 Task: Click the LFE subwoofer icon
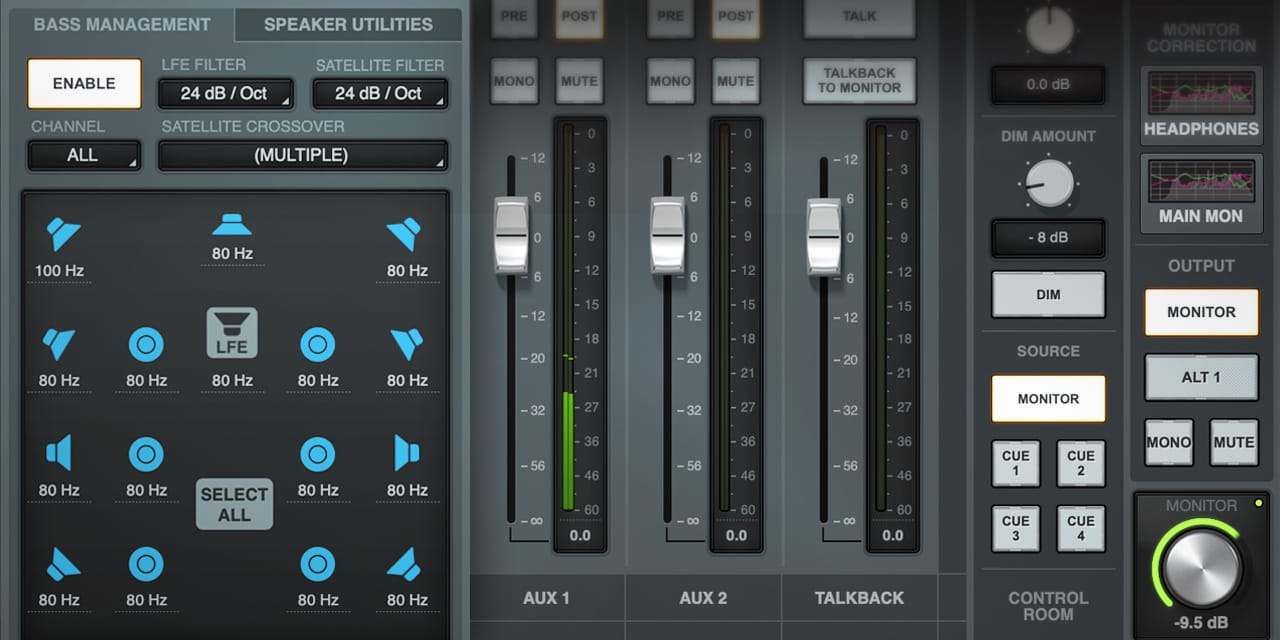pyautogui.click(x=232, y=333)
